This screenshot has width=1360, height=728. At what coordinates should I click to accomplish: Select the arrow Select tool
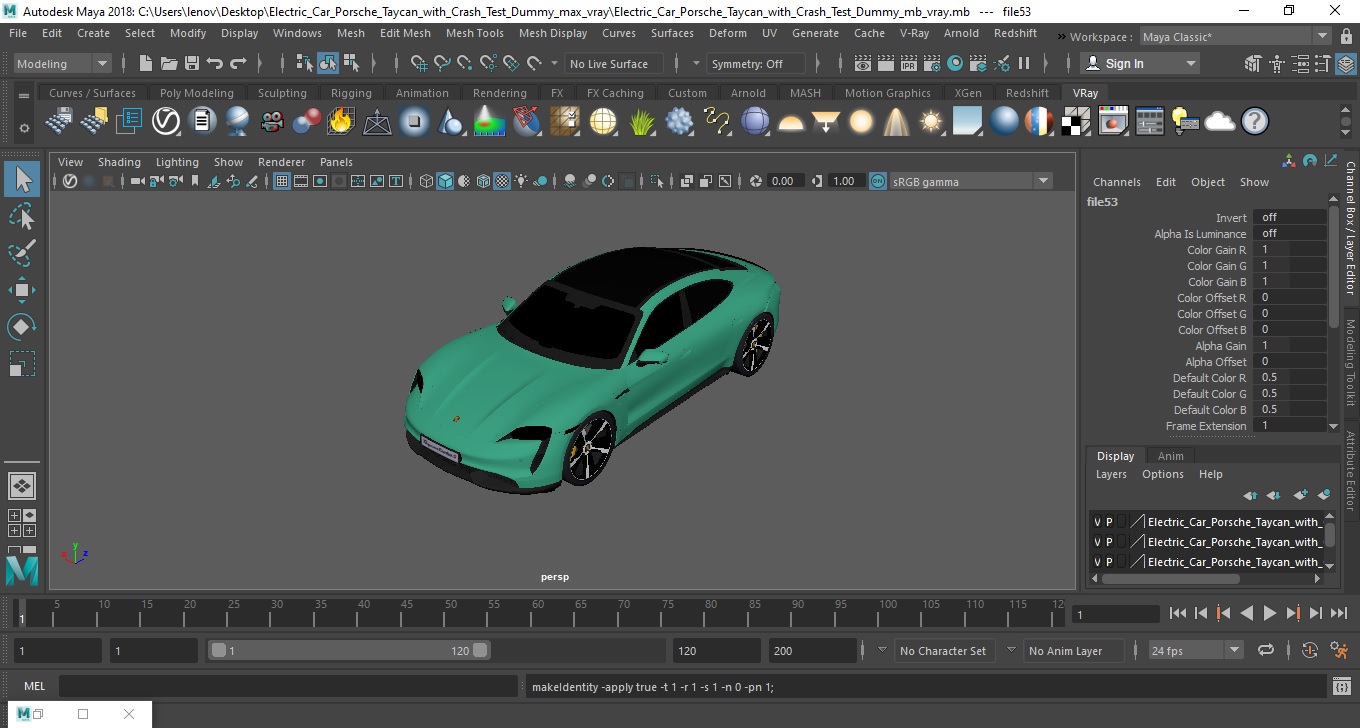(x=22, y=179)
